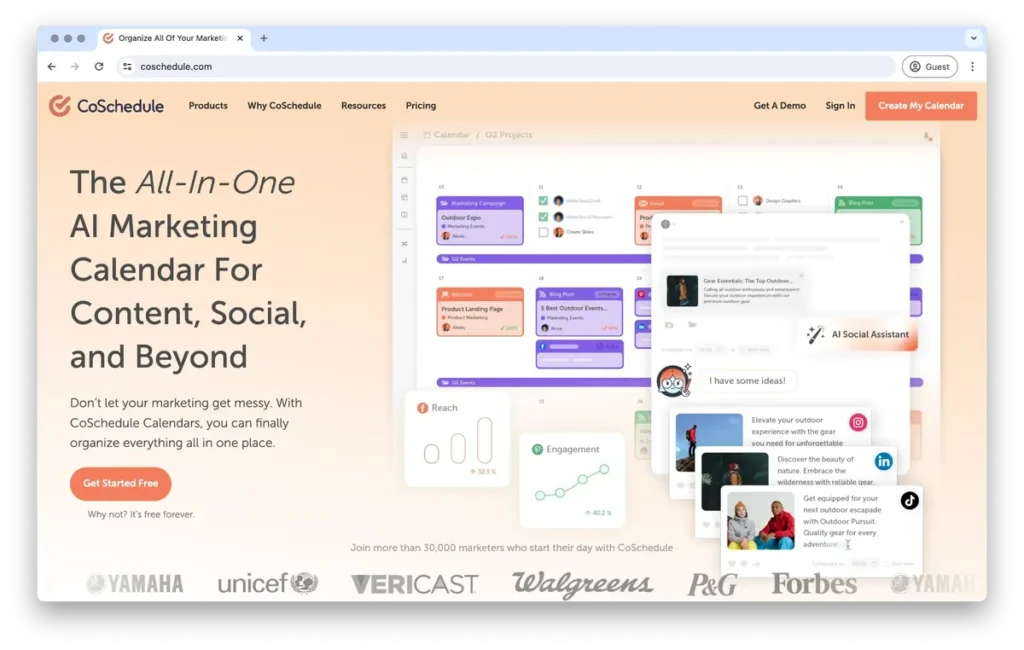Click the Q2 Projects breadcrumb

pos(509,135)
